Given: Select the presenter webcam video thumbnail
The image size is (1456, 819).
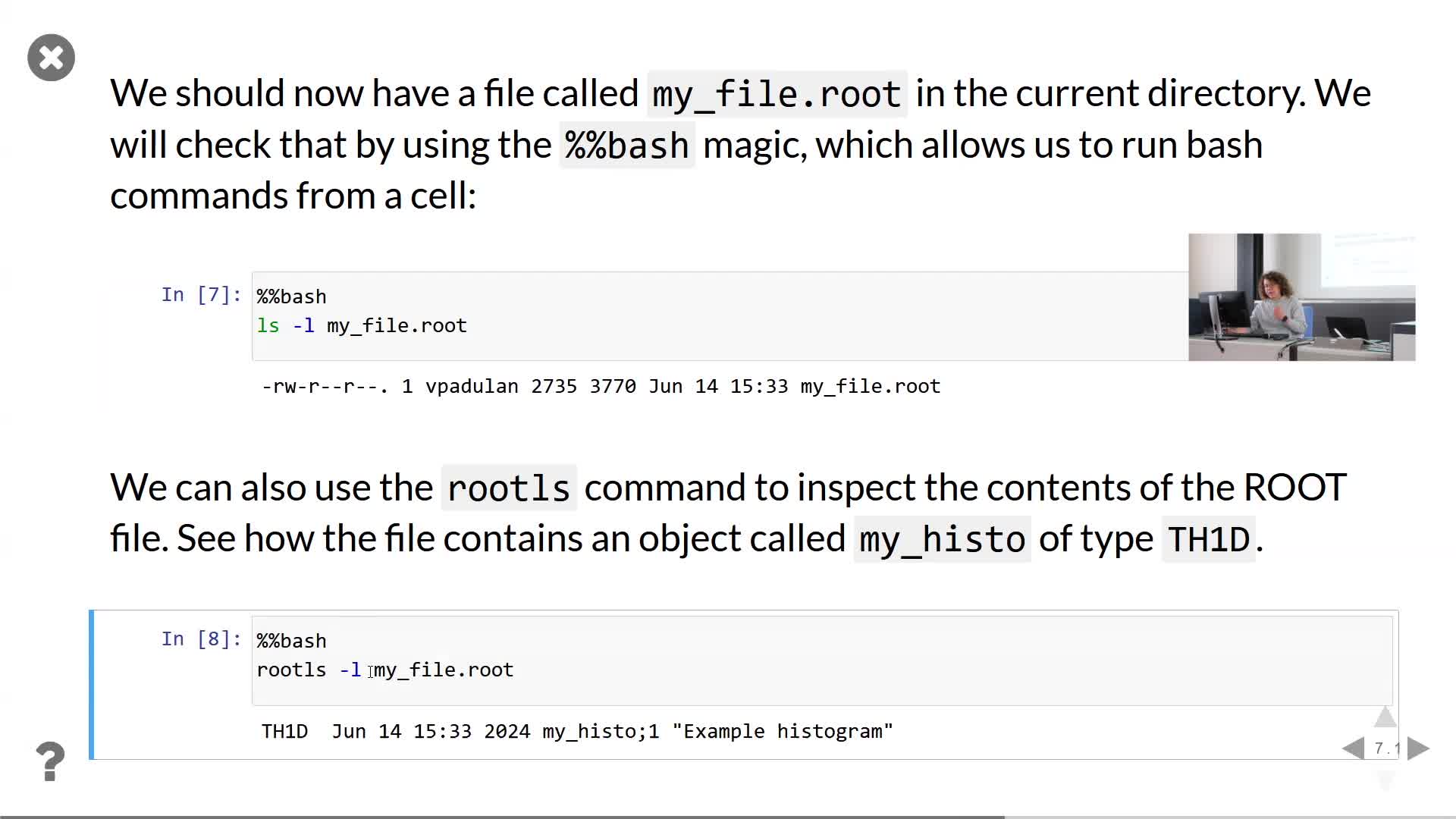Looking at the screenshot, I should [x=1301, y=297].
